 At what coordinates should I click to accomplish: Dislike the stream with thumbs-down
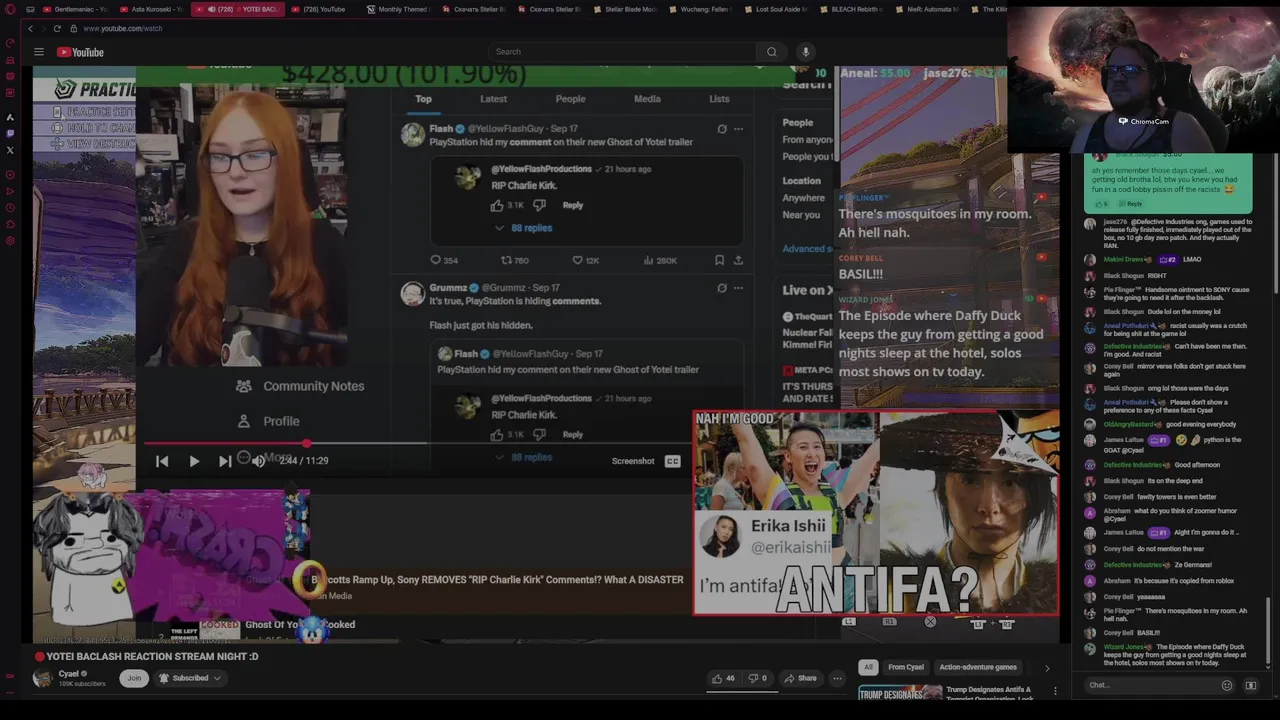[757, 678]
